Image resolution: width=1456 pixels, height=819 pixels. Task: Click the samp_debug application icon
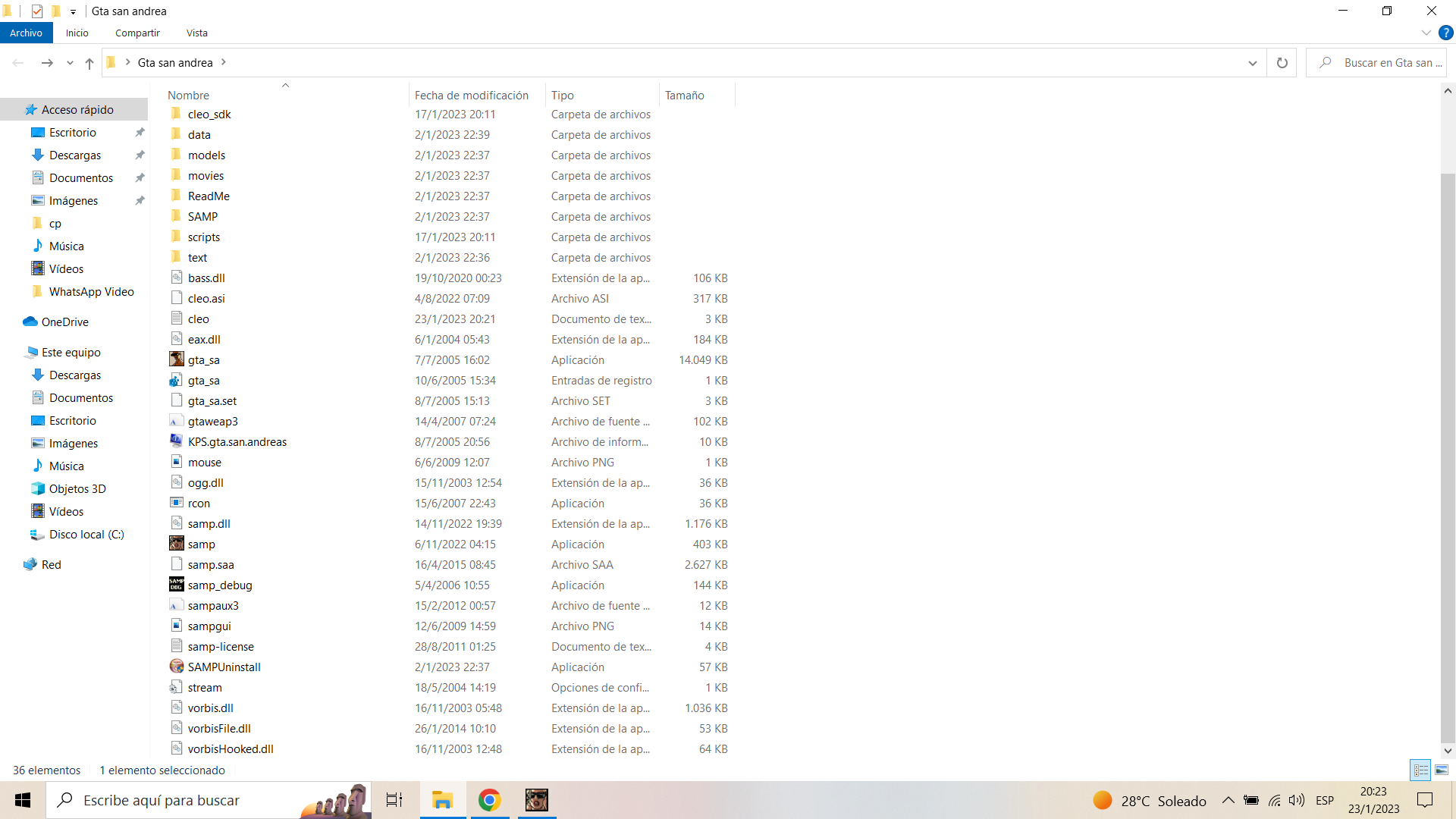176,585
